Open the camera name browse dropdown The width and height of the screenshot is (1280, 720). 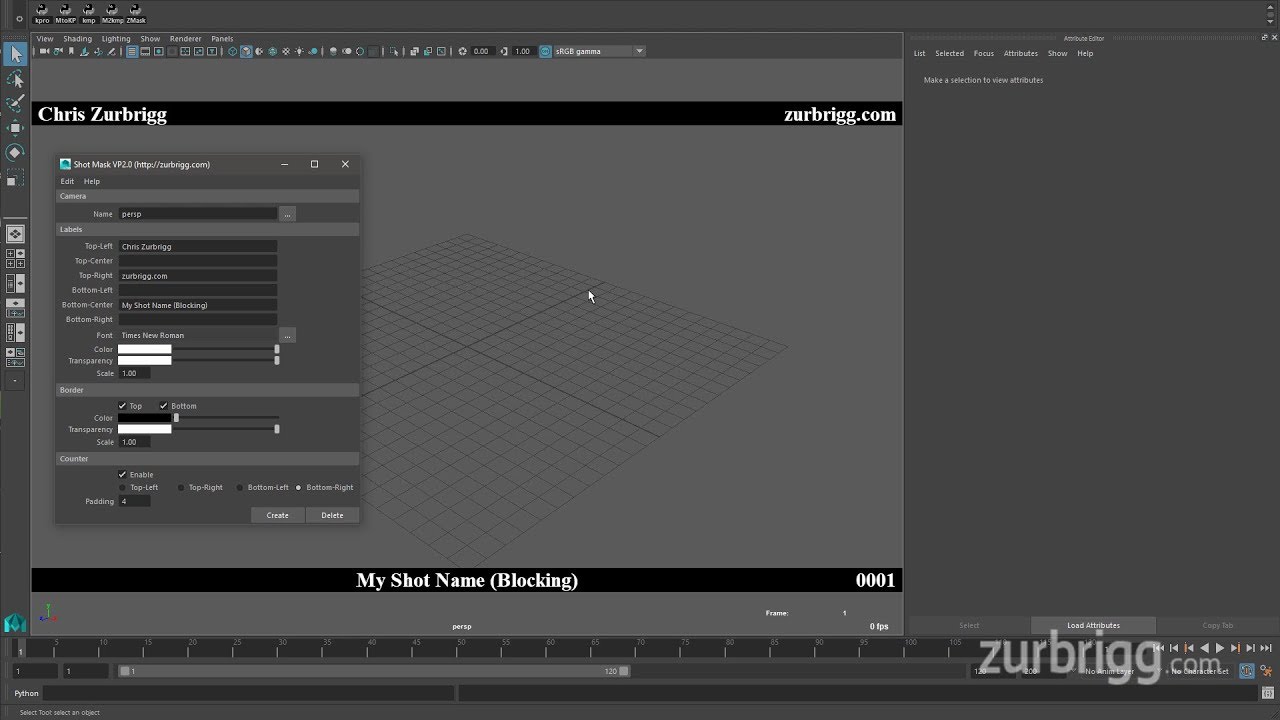[287, 213]
